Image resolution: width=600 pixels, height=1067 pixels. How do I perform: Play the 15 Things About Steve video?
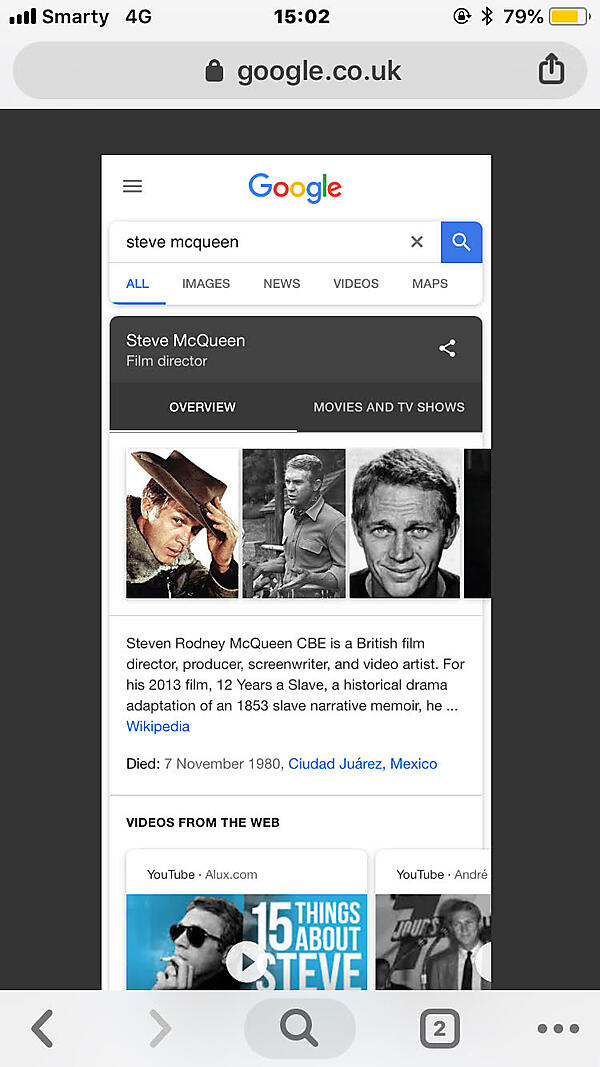pos(246,962)
